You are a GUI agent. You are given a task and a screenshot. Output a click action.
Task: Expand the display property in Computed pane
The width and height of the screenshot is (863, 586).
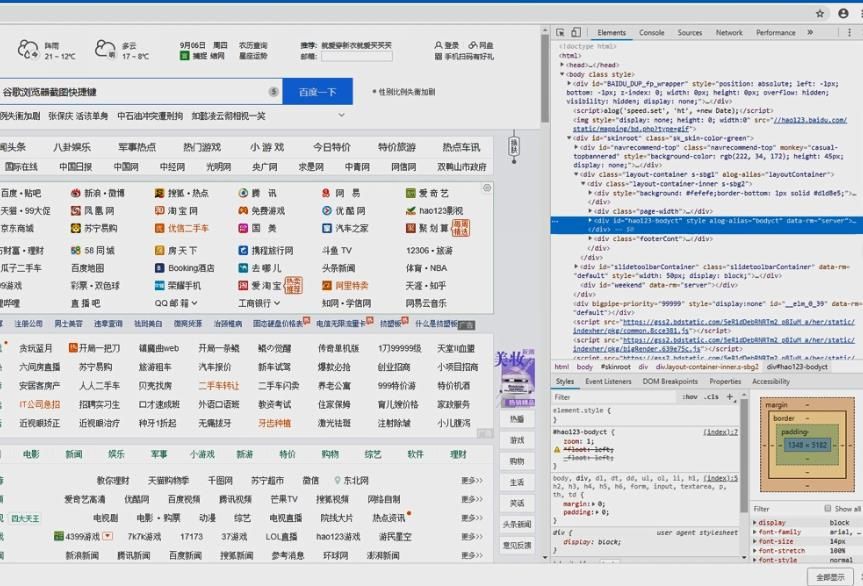755,522
